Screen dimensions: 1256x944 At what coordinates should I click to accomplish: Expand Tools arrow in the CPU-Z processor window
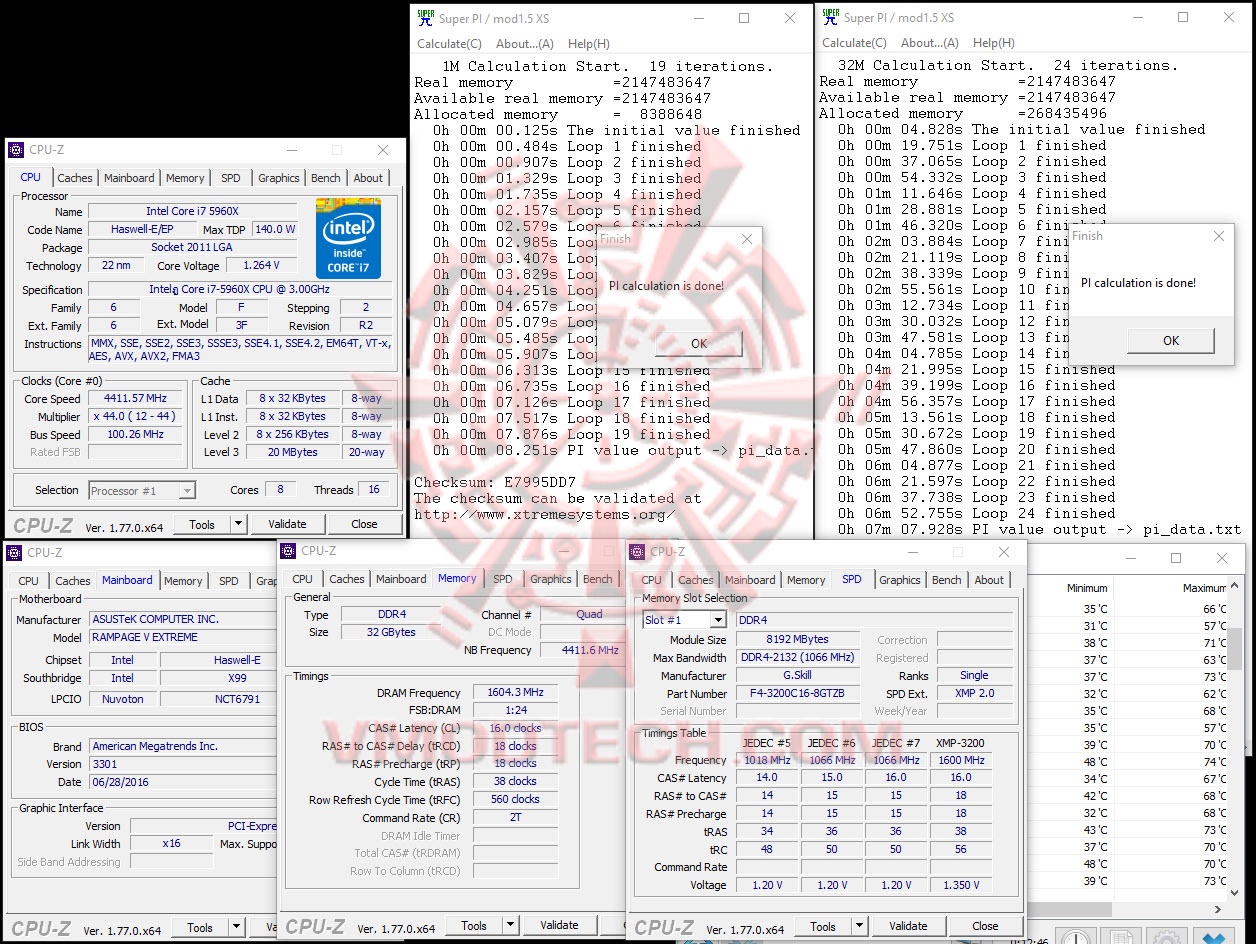[238, 524]
